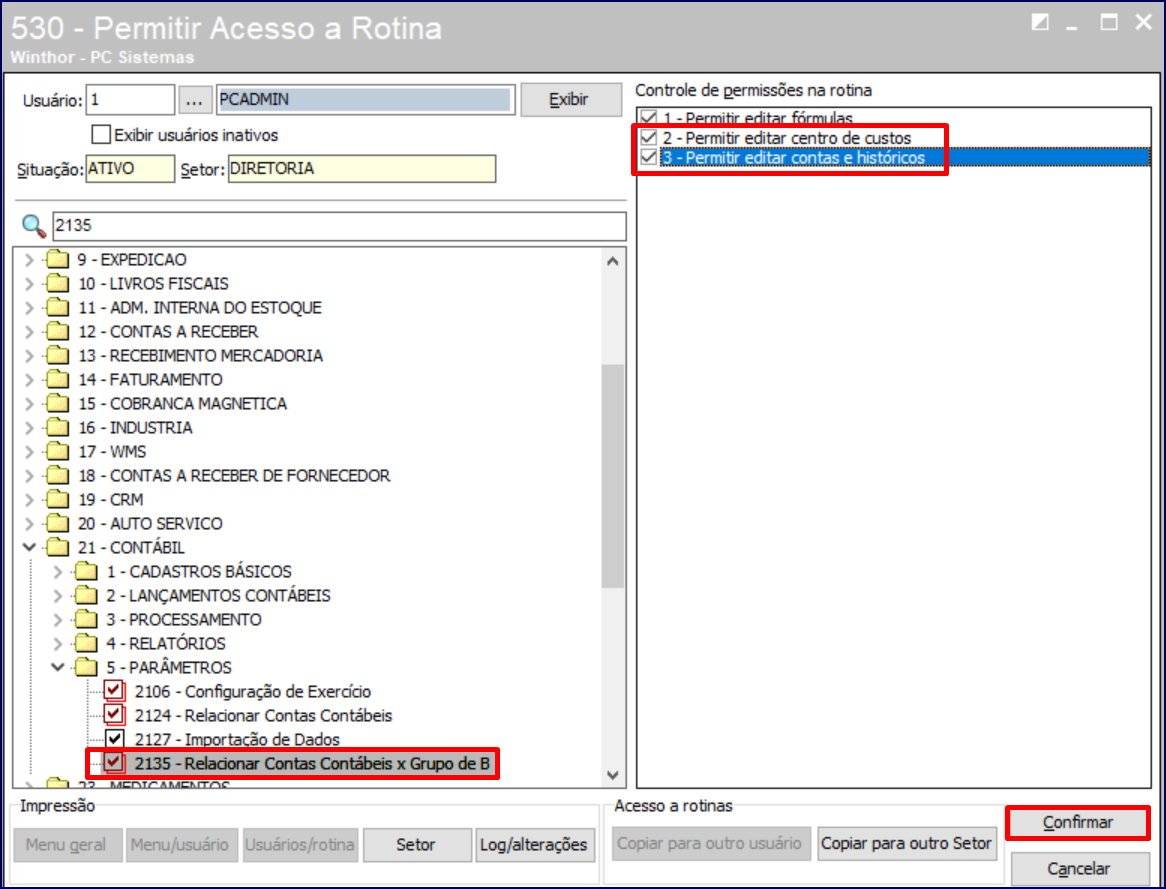This screenshot has width=1166, height=889.
Task: Expand the 20 - AUTO SERVICO node
Action: (29, 524)
